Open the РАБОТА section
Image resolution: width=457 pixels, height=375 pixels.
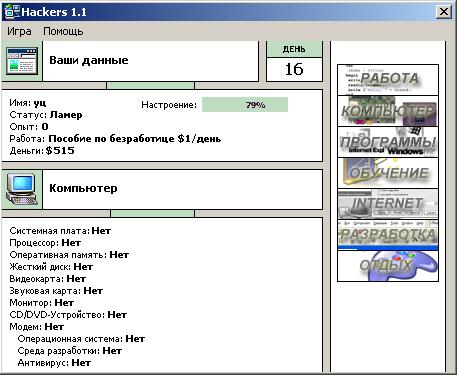tap(388, 80)
